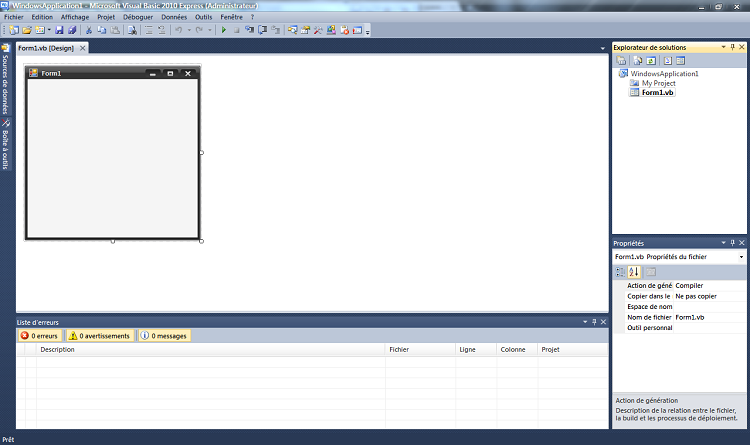The width and height of the screenshot is (750, 445).
Task: Open the Edition menu
Action: pyautogui.click(x=42, y=17)
